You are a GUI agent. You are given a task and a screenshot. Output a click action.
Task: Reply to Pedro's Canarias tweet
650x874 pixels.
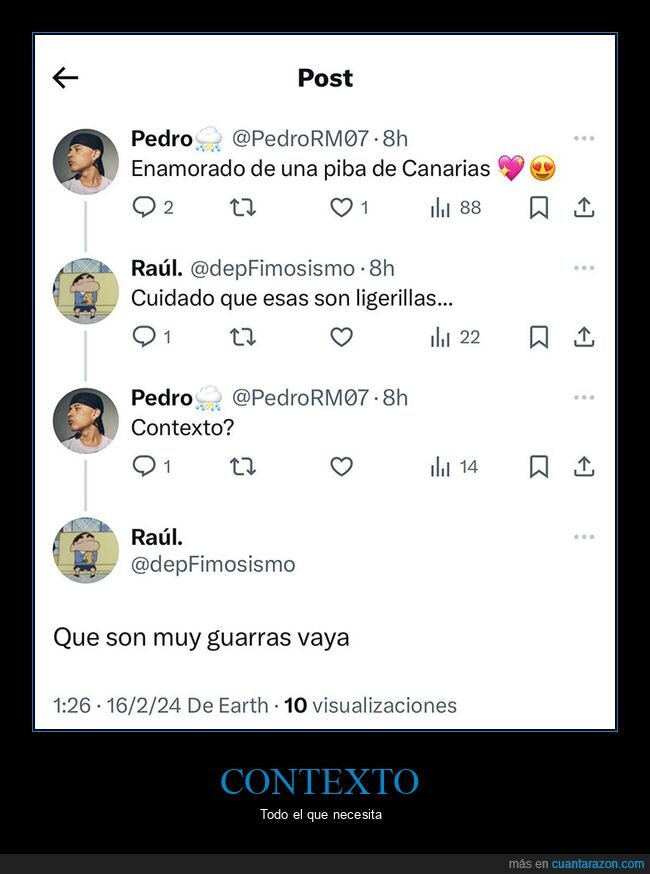(144, 207)
